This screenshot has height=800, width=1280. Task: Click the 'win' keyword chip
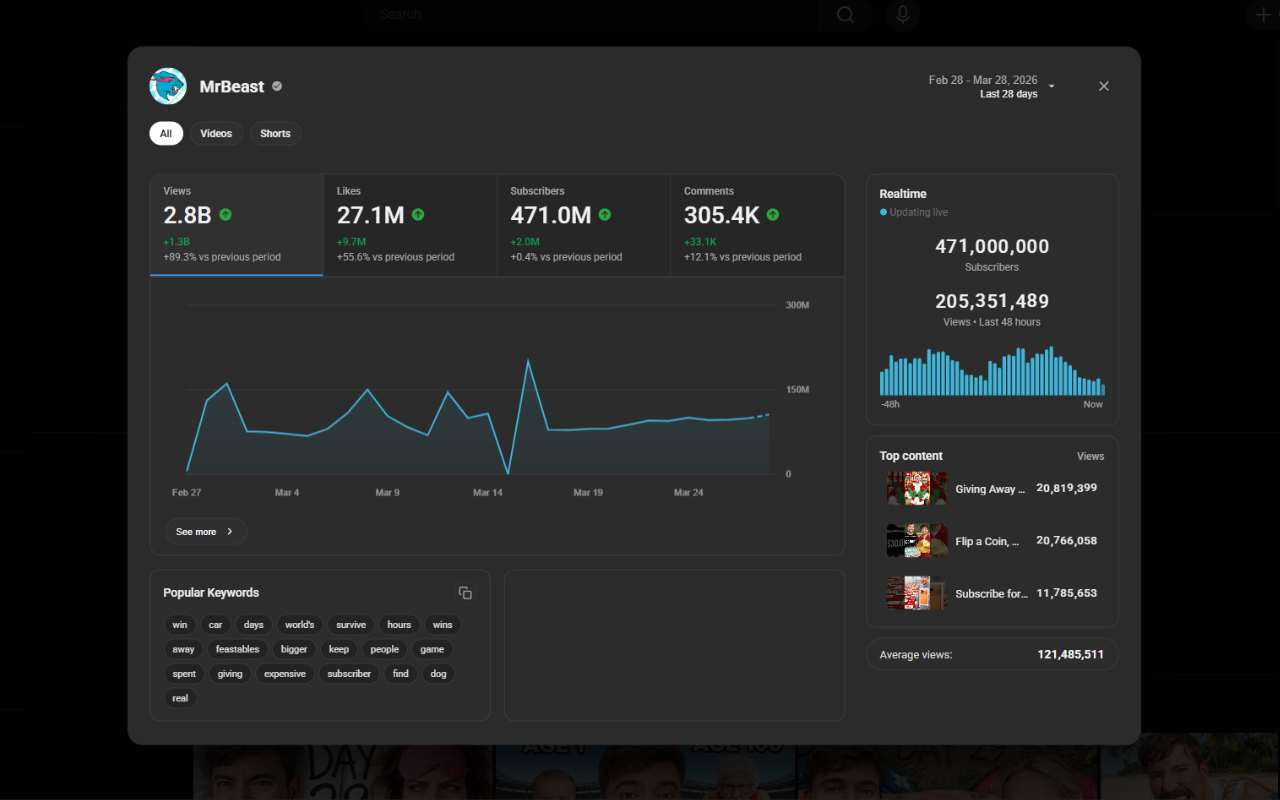(x=180, y=625)
